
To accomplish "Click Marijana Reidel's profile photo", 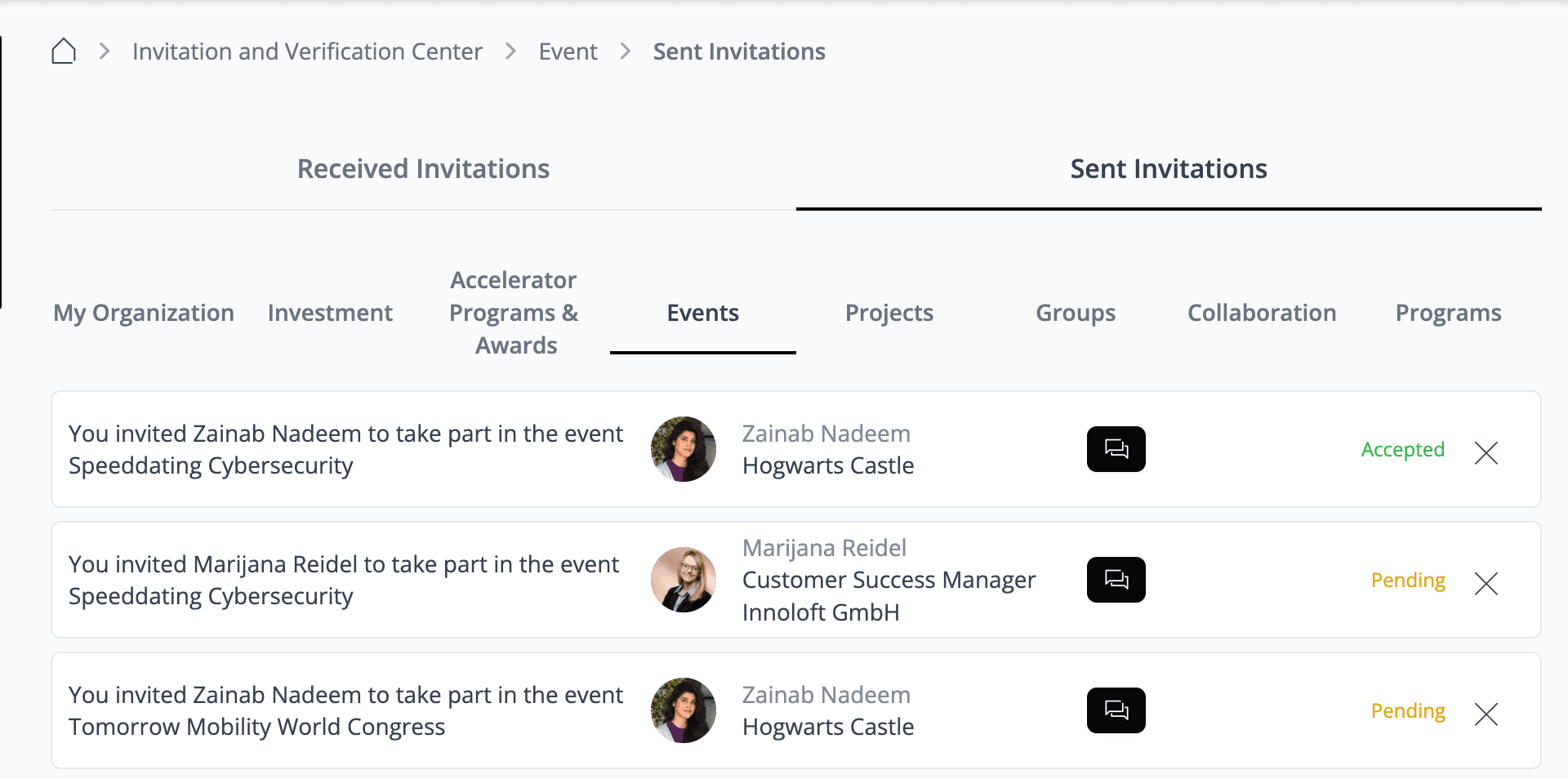I will (x=684, y=580).
